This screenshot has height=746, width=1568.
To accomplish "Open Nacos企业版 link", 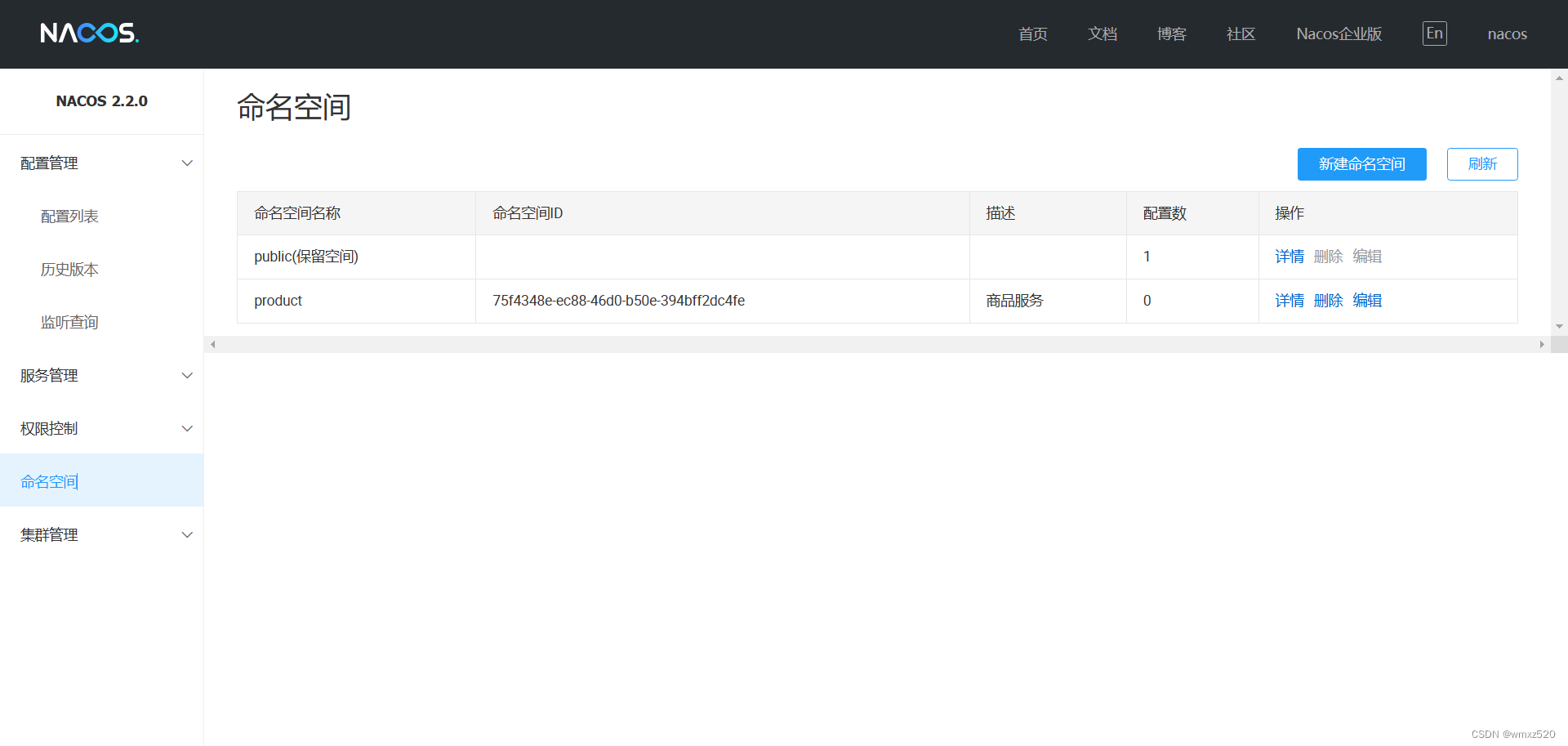I will [1339, 34].
